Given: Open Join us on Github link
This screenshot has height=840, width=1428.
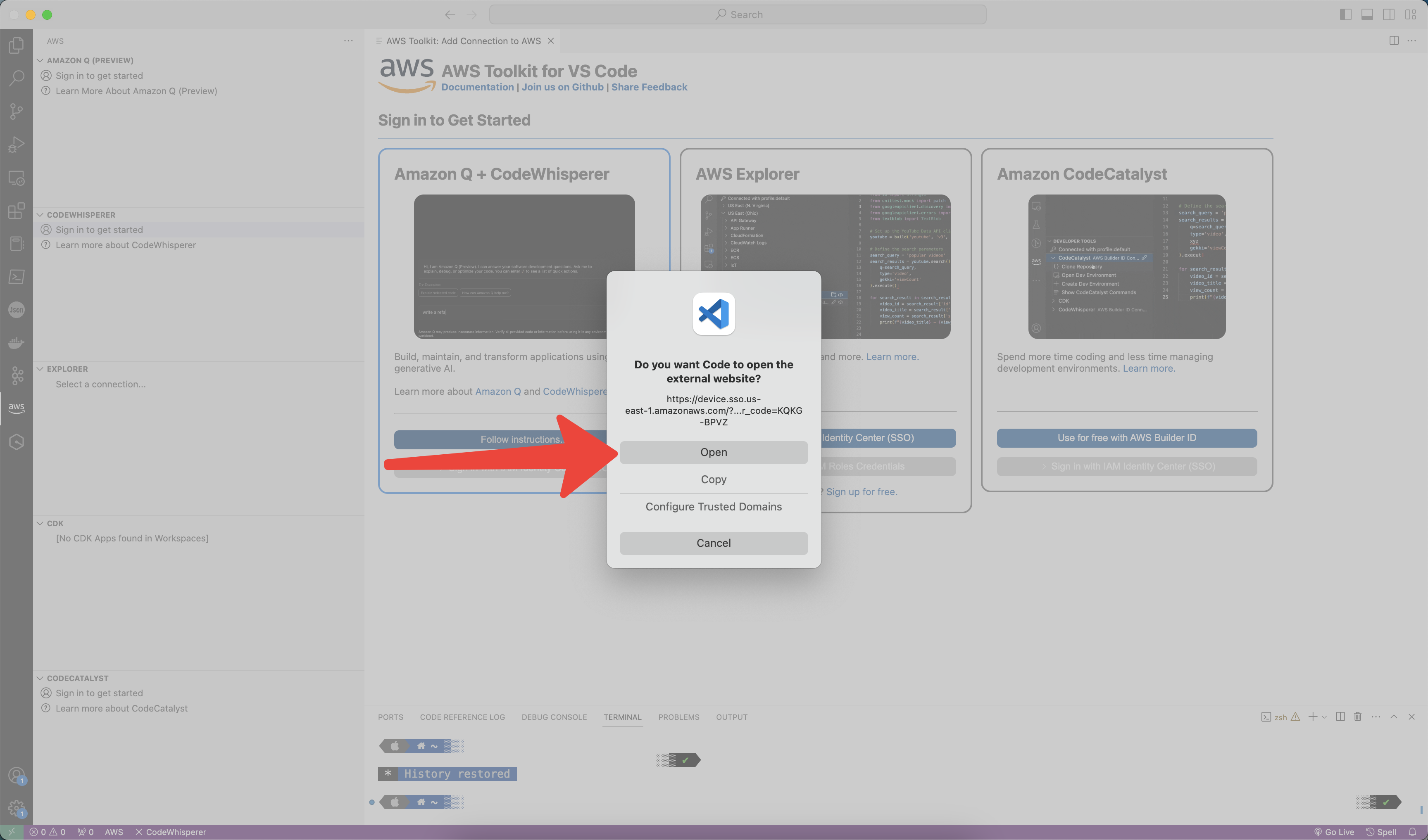Looking at the screenshot, I should click(563, 87).
